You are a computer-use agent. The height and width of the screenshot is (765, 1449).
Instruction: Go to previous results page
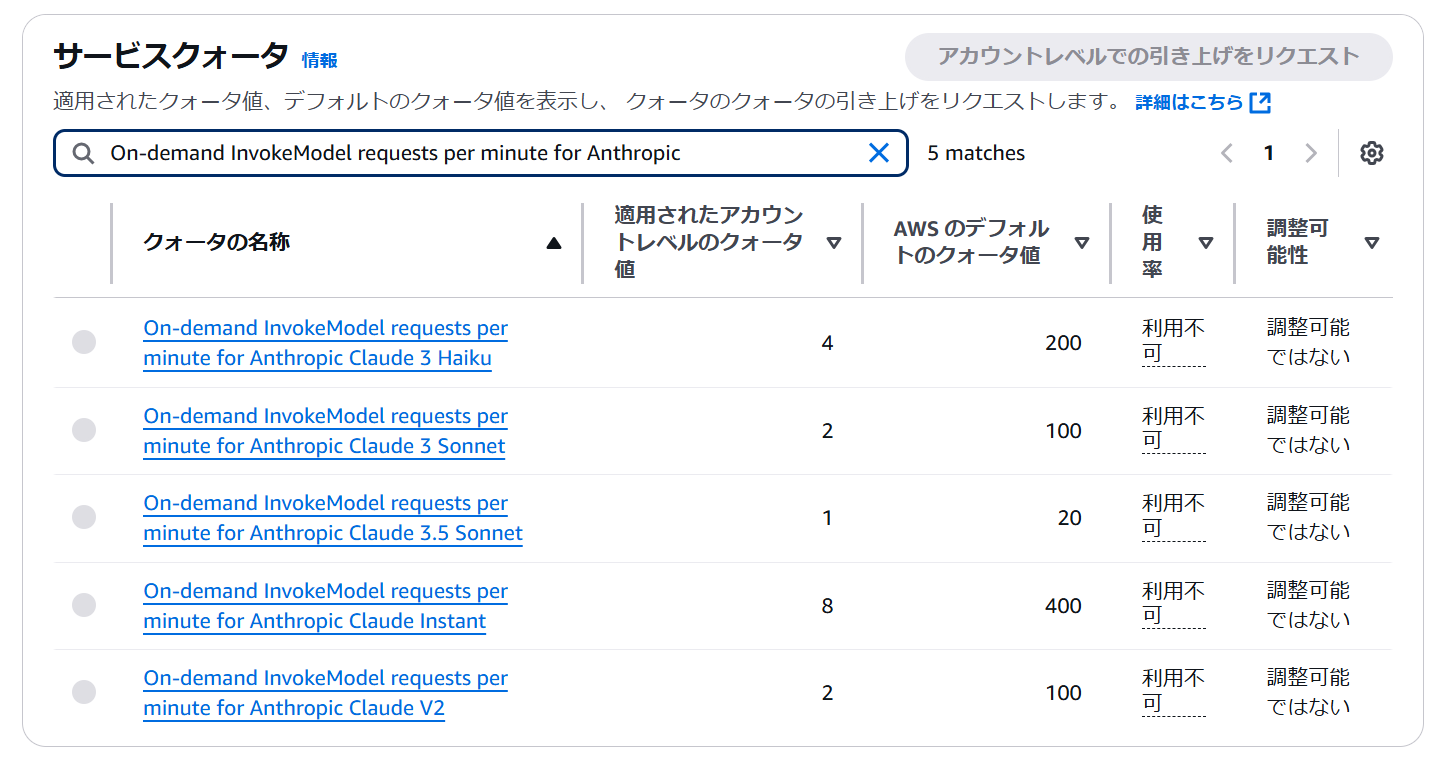pos(1227,153)
